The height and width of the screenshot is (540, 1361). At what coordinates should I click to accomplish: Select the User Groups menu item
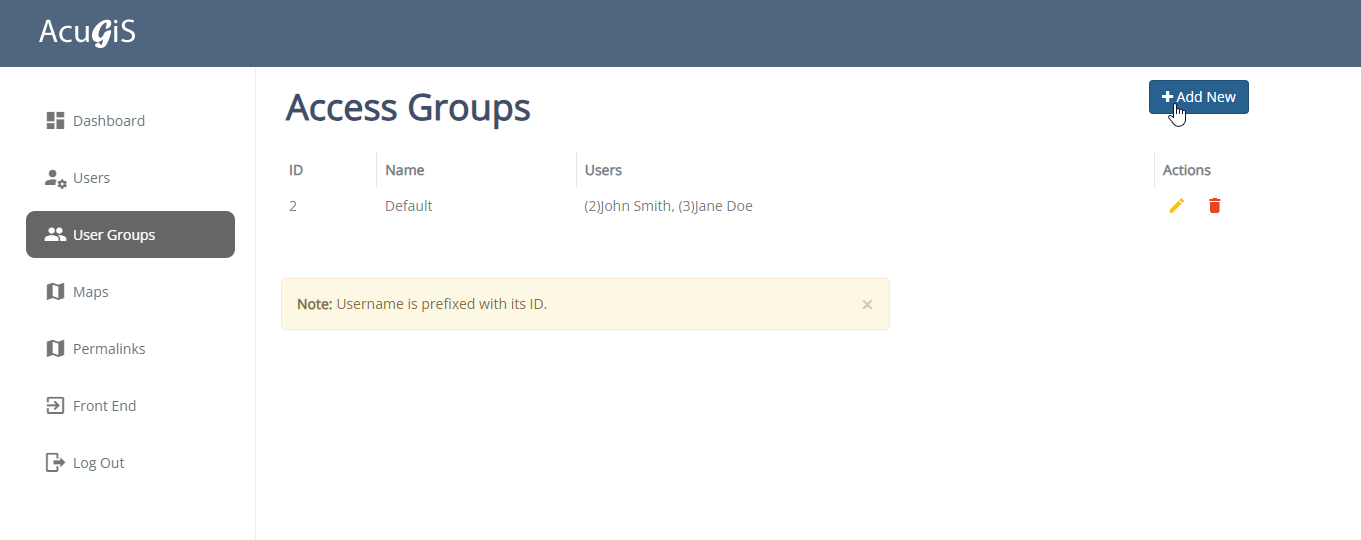(130, 235)
